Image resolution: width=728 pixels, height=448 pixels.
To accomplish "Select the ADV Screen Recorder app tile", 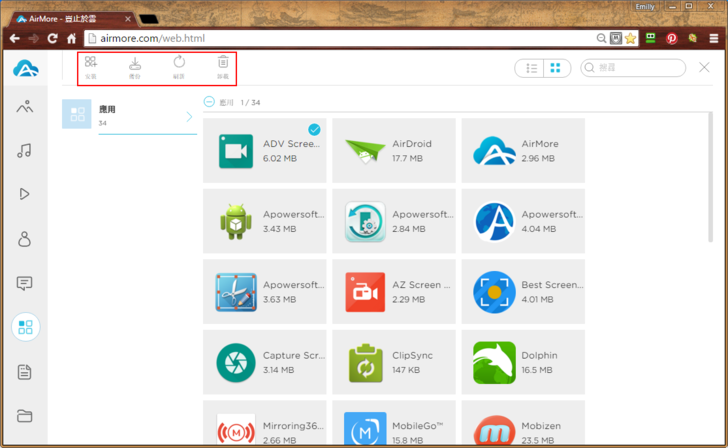I will 265,150.
